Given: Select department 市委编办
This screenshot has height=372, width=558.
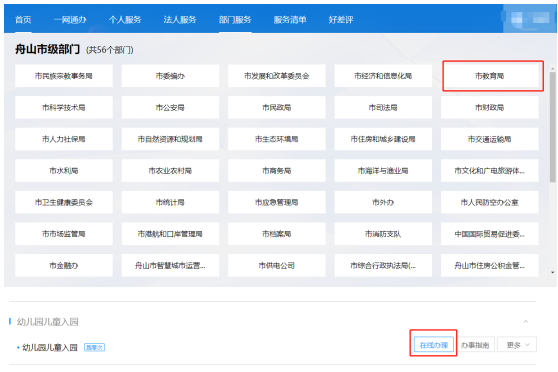Looking at the screenshot, I should pos(170,76).
